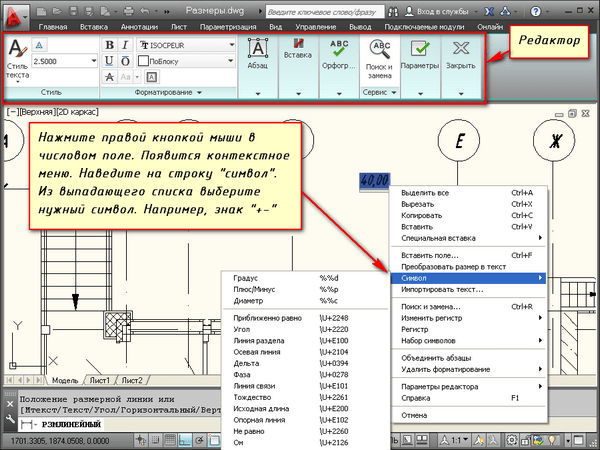Screen dimensions: 600x450
Task: Switch to the Модель layout tab
Action: pos(65,380)
